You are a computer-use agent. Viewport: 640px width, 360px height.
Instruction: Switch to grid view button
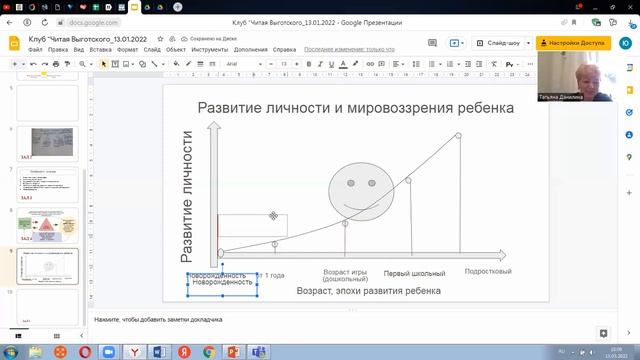pyautogui.click(x=57, y=336)
